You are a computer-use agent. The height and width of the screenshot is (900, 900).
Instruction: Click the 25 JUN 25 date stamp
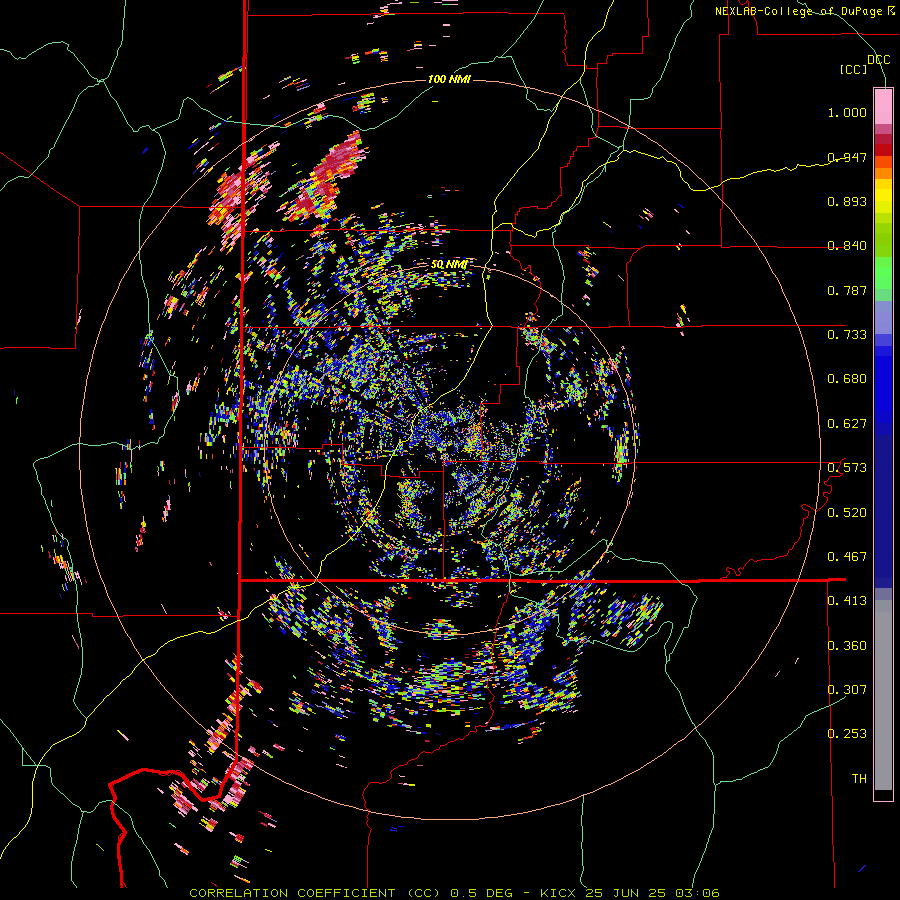(x=626, y=893)
